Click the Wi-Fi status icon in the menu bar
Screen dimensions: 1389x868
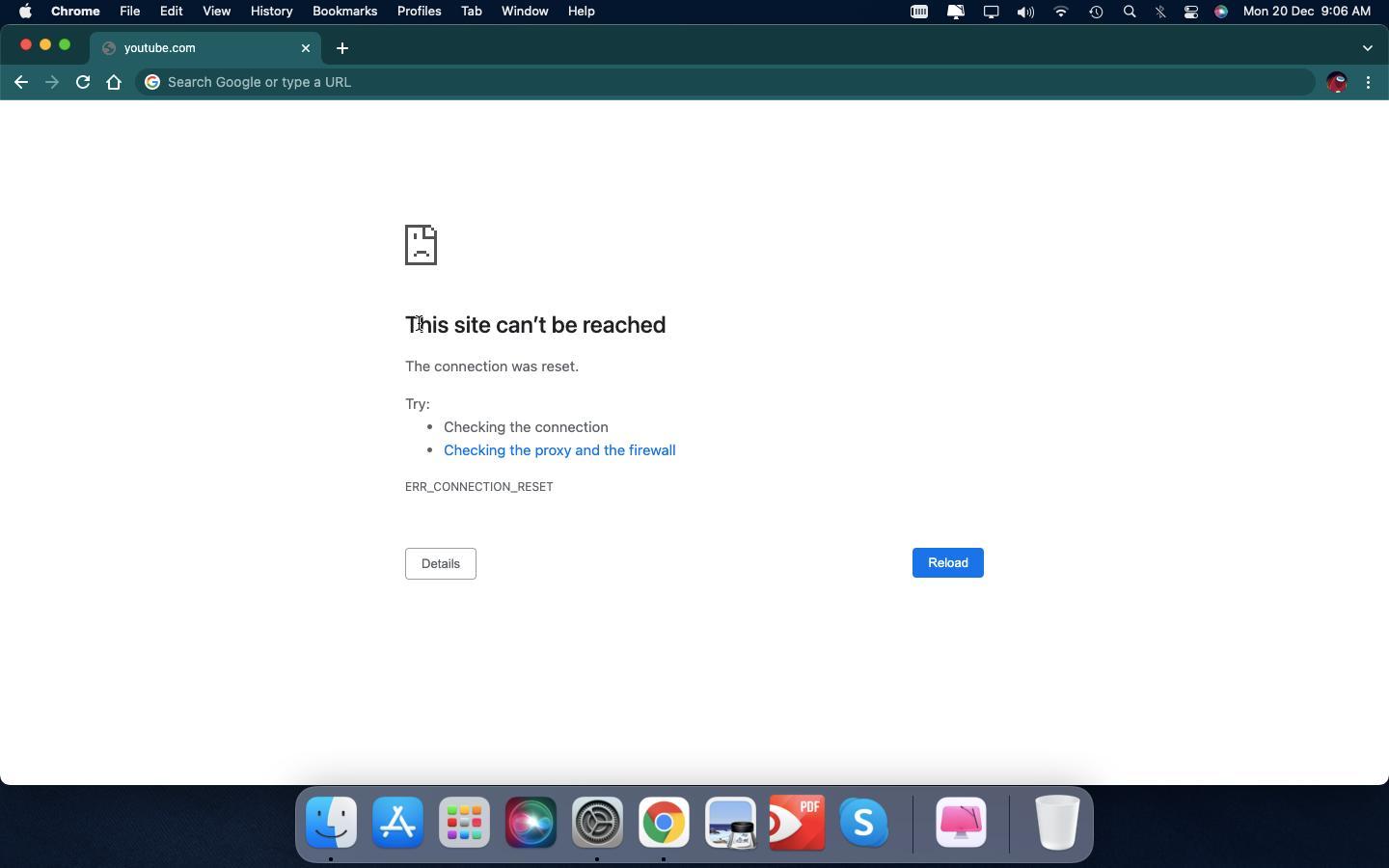1061,12
